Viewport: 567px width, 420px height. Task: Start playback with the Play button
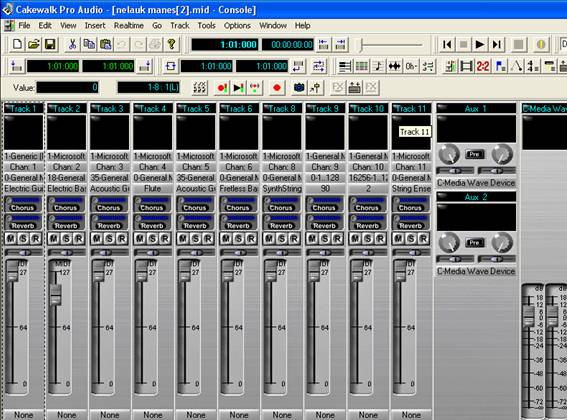point(480,44)
